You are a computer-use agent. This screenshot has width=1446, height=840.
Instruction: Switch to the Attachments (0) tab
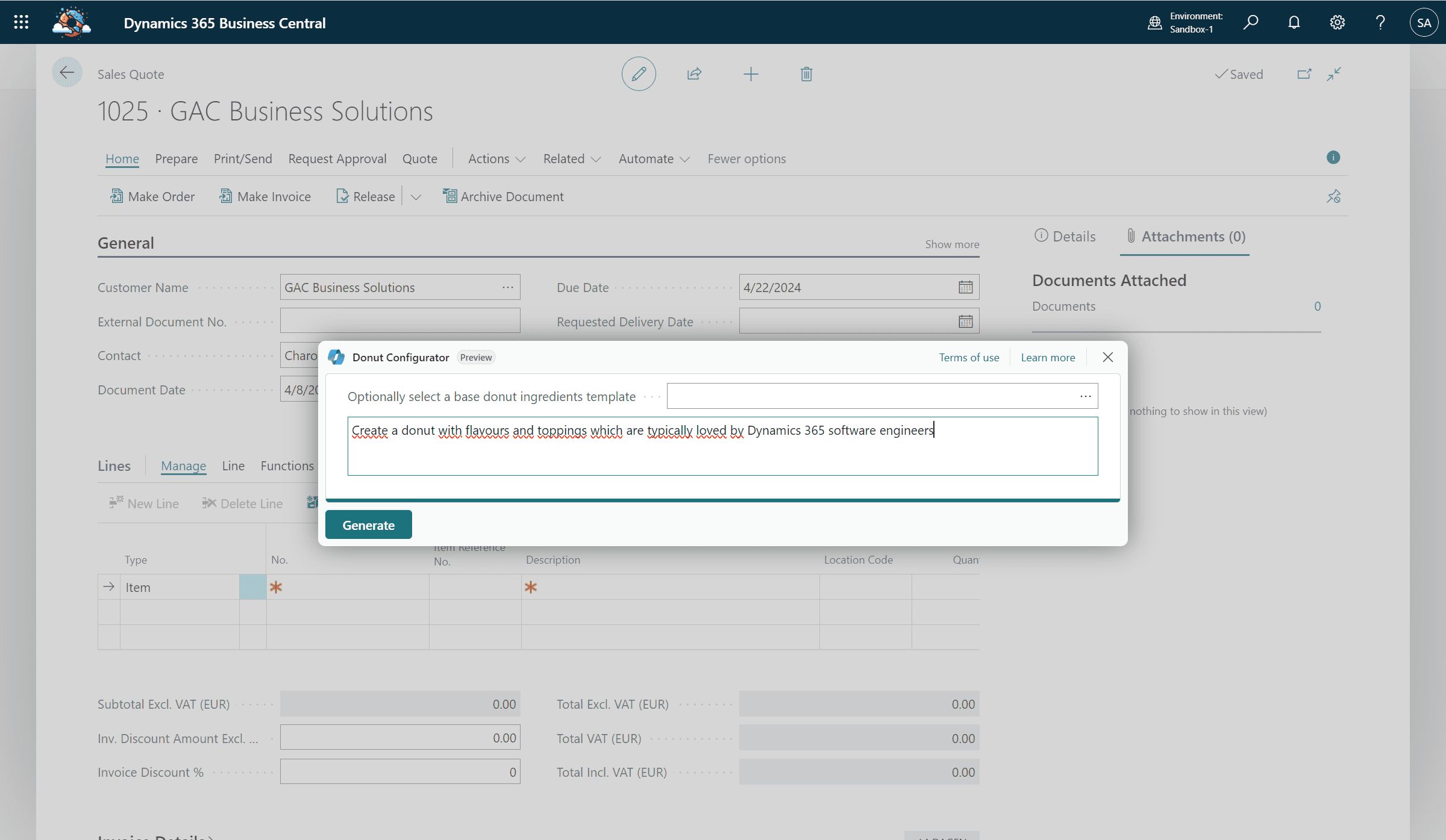tap(1185, 237)
